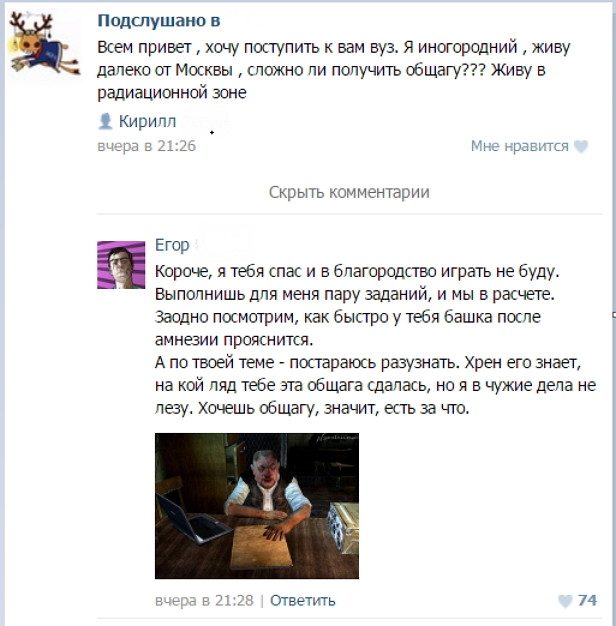Viewport: 616px width, 626px height.
Task: Click the heart icon next to 74
Action: 565,600
